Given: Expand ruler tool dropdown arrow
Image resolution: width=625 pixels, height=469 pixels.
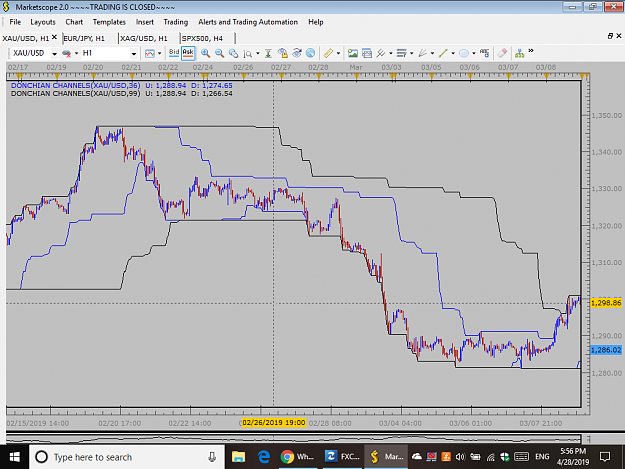Looking at the screenshot, I should coord(338,53).
